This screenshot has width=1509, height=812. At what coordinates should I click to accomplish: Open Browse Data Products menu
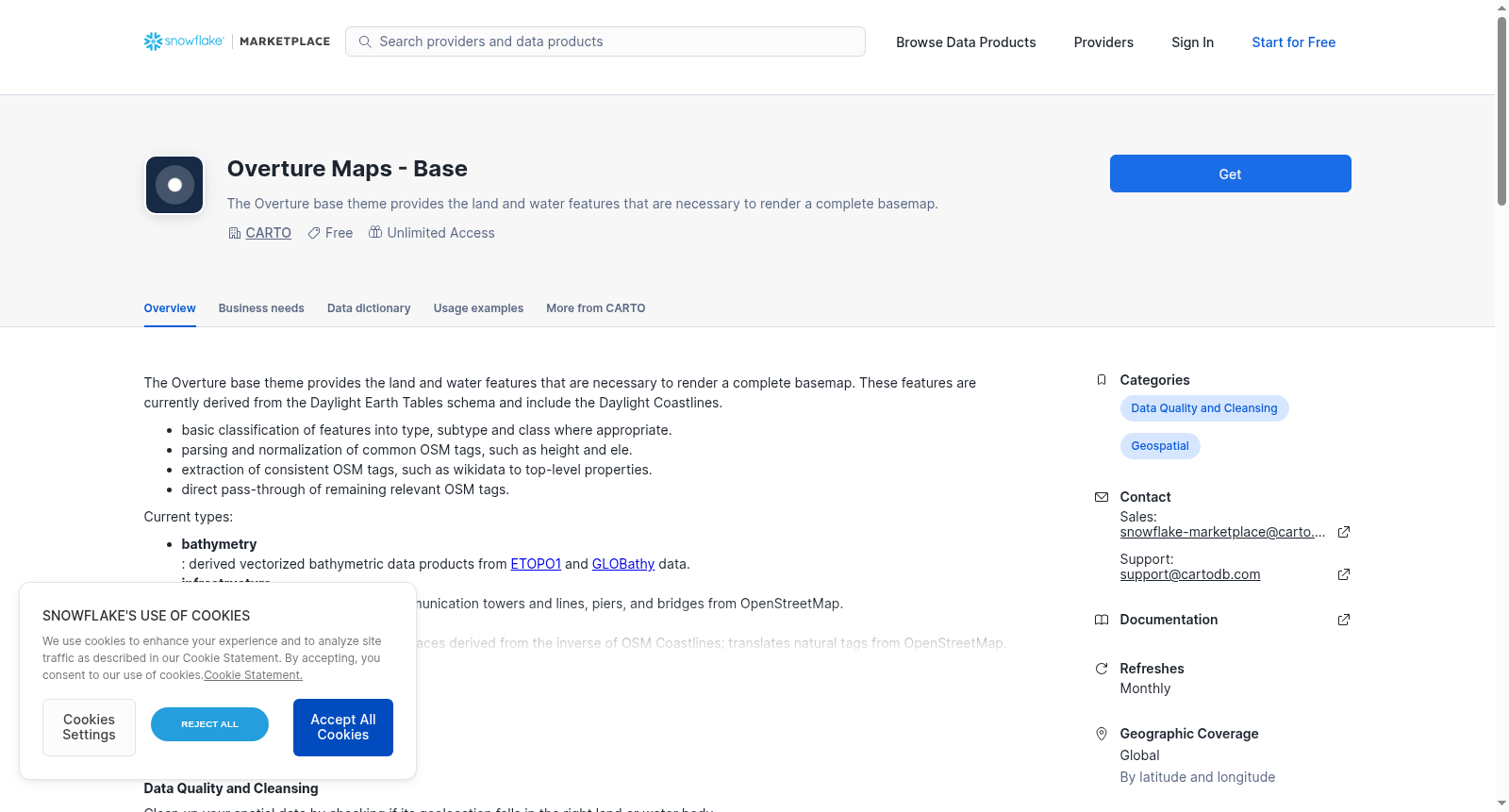coord(966,42)
